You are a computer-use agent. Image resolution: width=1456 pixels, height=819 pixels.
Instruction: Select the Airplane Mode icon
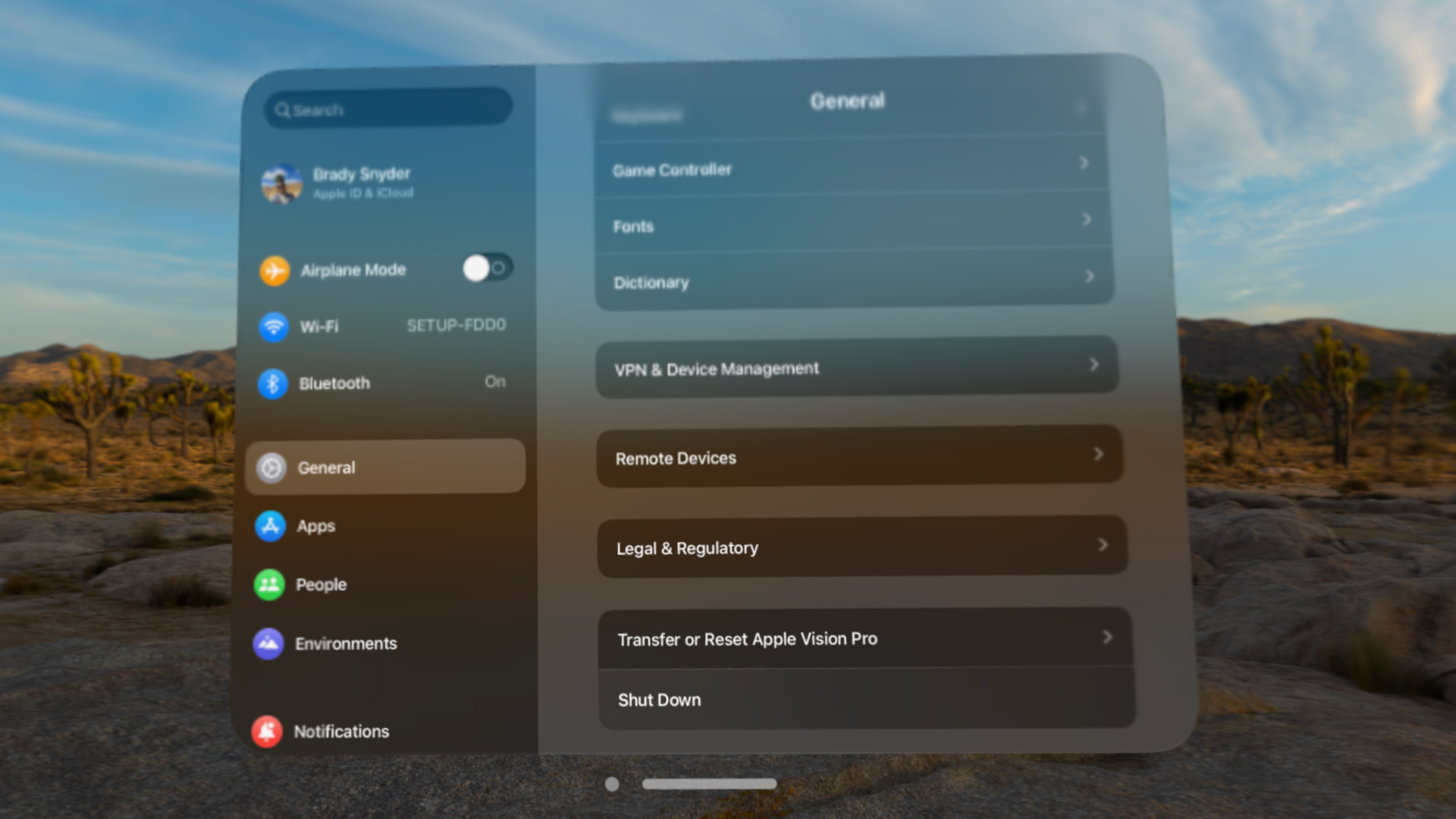pyautogui.click(x=275, y=269)
